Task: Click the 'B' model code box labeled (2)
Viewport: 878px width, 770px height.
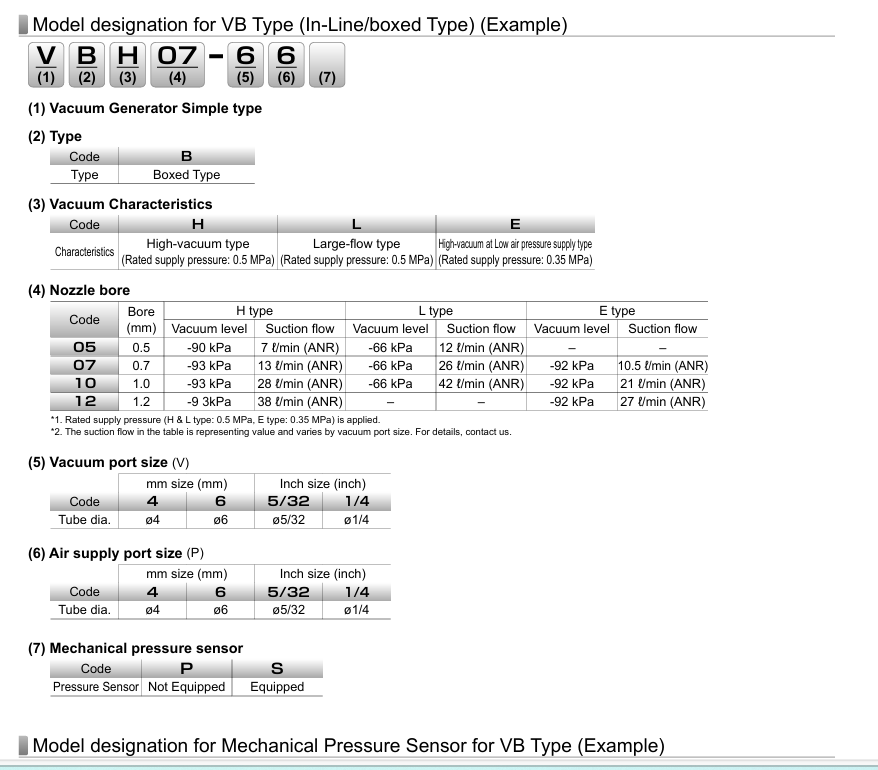Action: click(86, 64)
